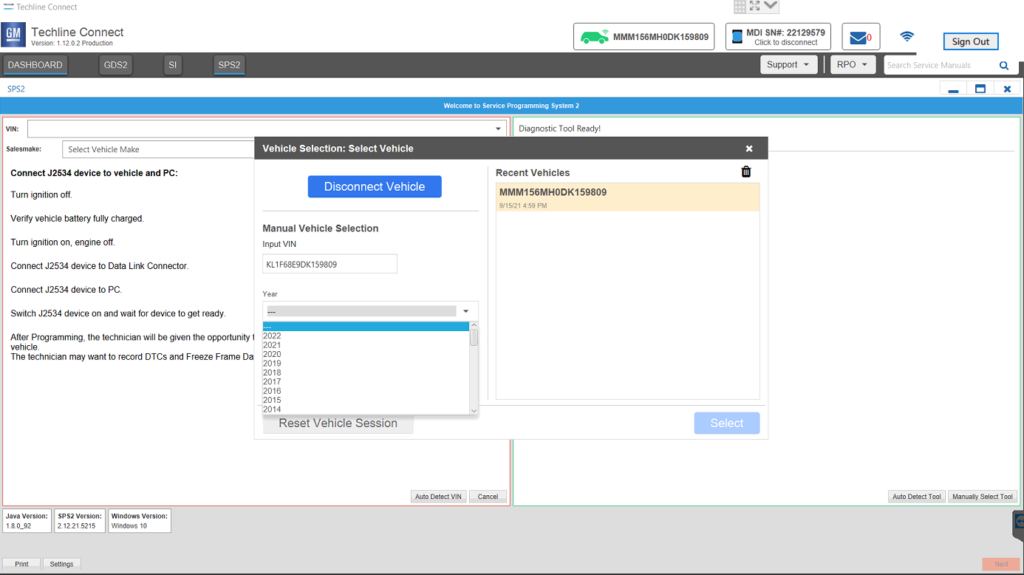Screen dimensions: 1024x575
Task: Expand the RPO dropdown
Action: [x=852, y=65]
